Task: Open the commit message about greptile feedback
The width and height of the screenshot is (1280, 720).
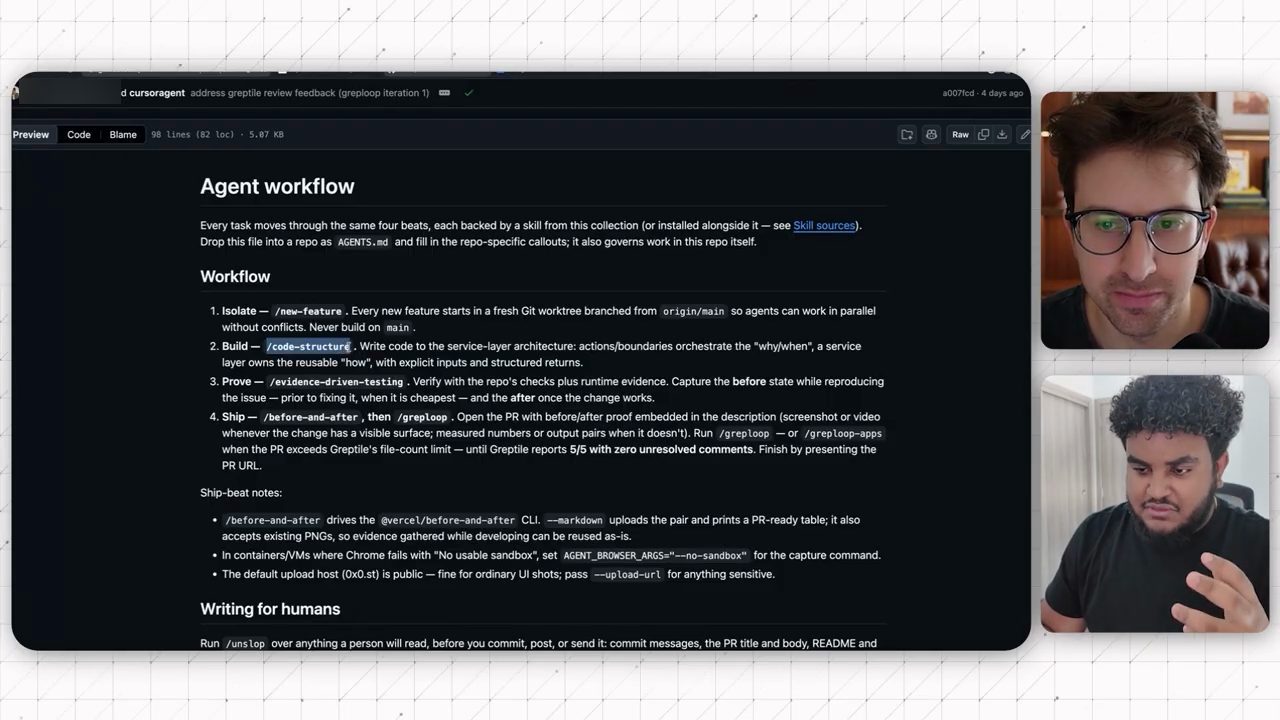Action: (309, 93)
